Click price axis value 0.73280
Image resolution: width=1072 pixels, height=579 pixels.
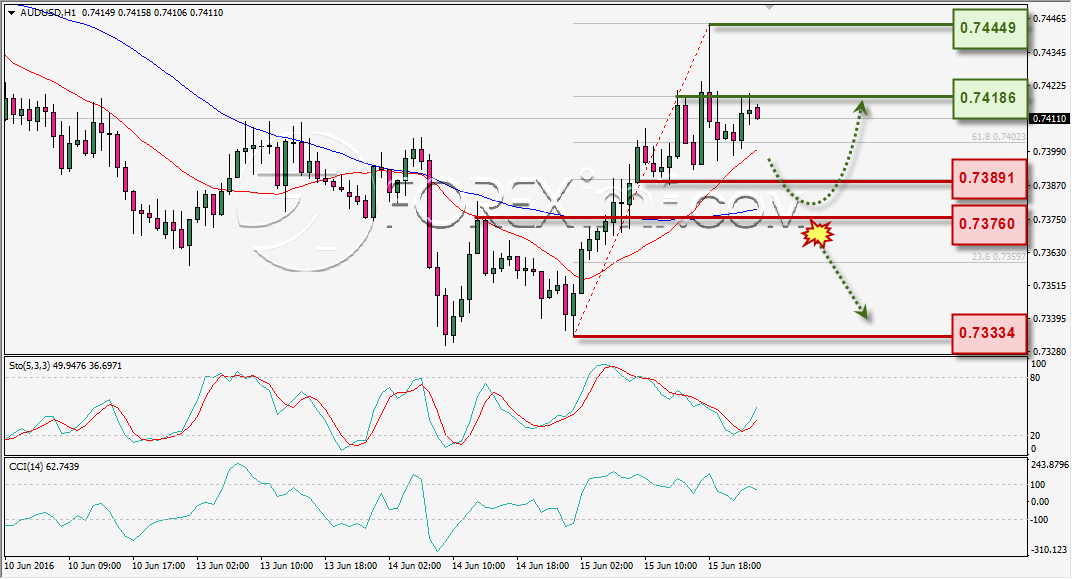click(1049, 351)
